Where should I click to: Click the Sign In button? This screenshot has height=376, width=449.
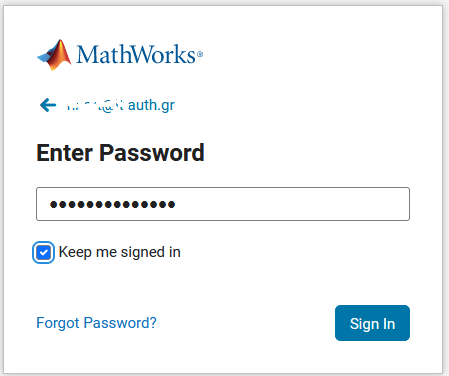(372, 323)
